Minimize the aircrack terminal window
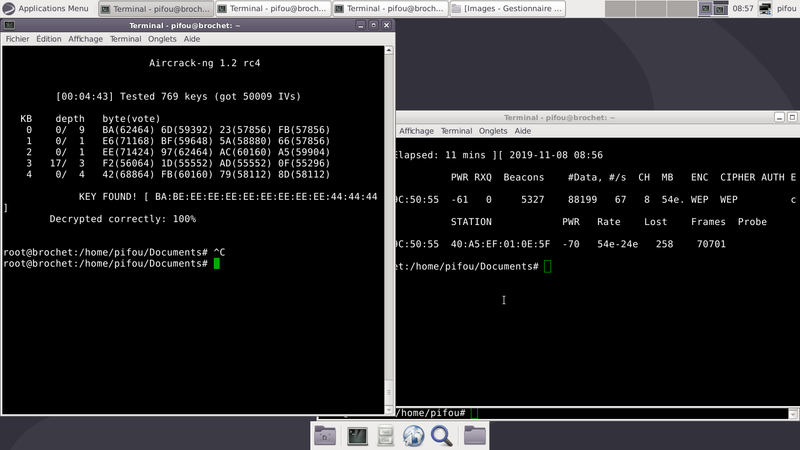The image size is (800, 450). pos(361,25)
